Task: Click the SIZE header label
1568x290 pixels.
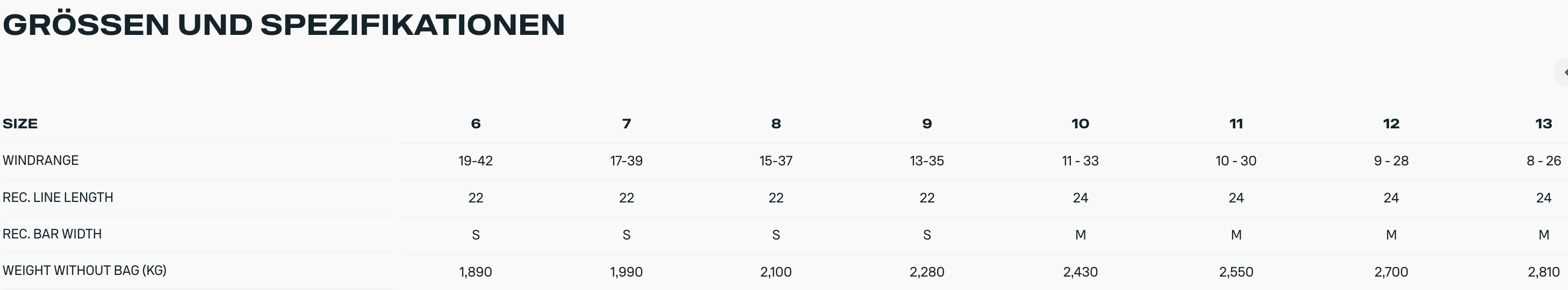Action: [x=20, y=124]
